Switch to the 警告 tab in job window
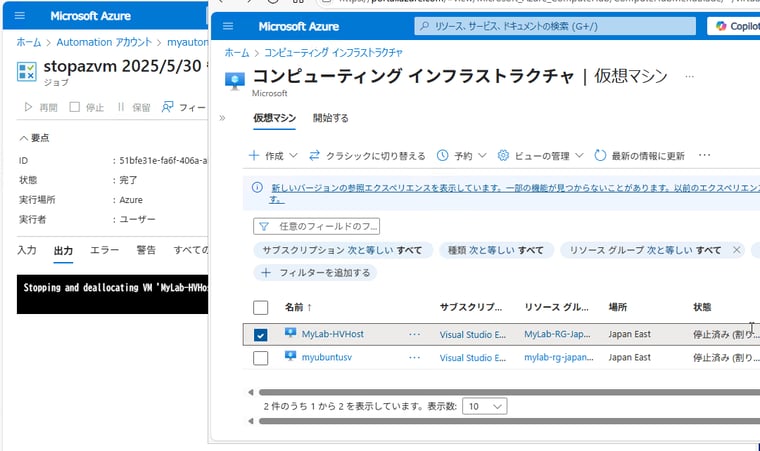Image resolution: width=760 pixels, height=451 pixels. (x=146, y=250)
